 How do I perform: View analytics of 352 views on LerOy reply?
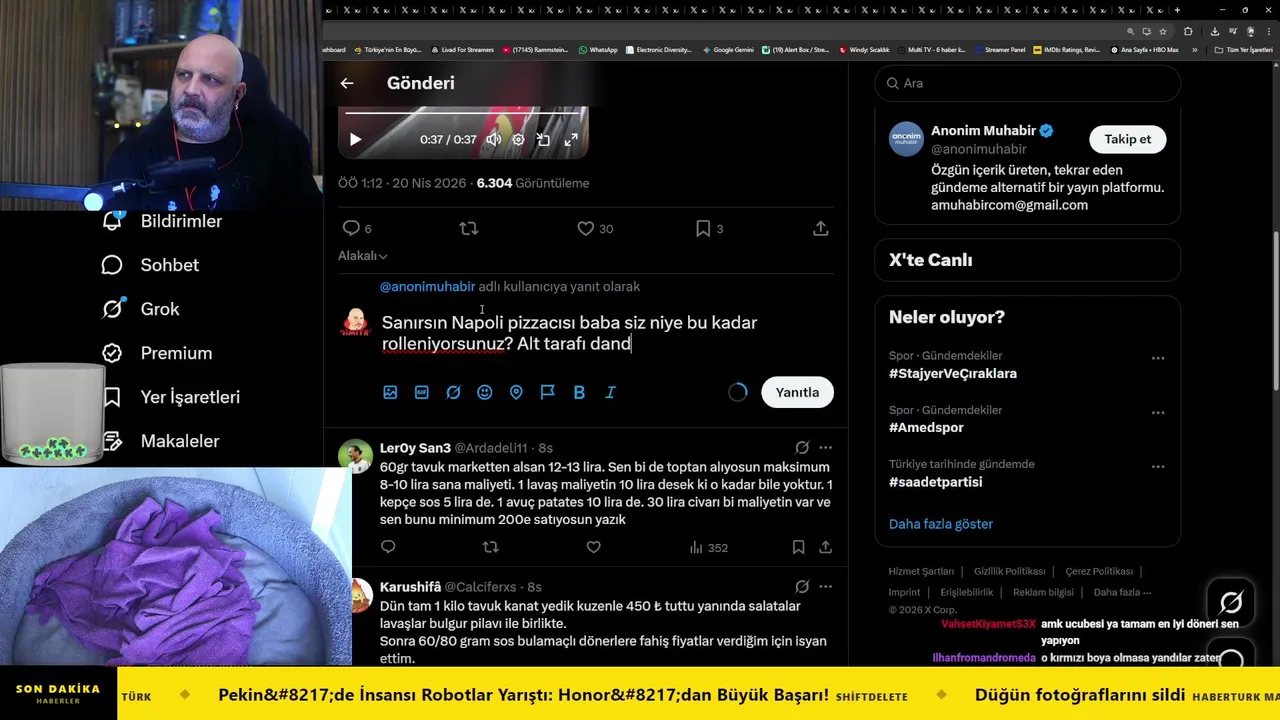tap(708, 547)
